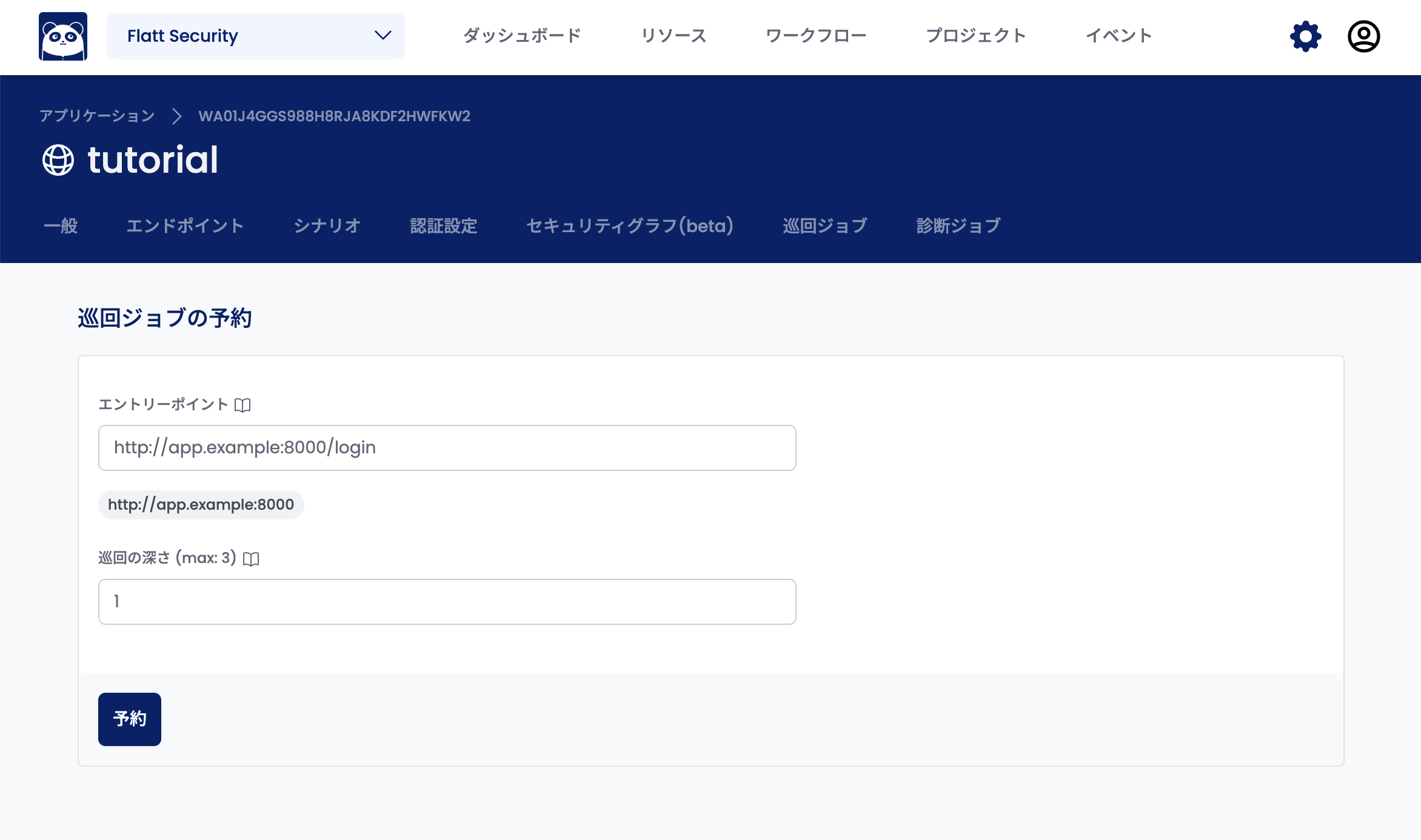Image resolution: width=1421 pixels, height=840 pixels.
Task: Click the panda logo icon
Action: (x=63, y=36)
